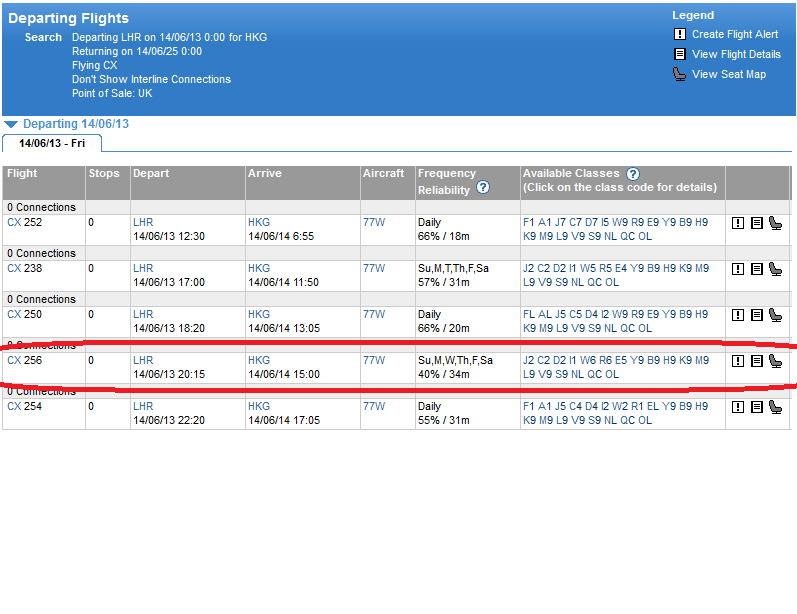Click 77W aircraft link for CX 238
This screenshot has width=797, height=614.
click(373, 268)
